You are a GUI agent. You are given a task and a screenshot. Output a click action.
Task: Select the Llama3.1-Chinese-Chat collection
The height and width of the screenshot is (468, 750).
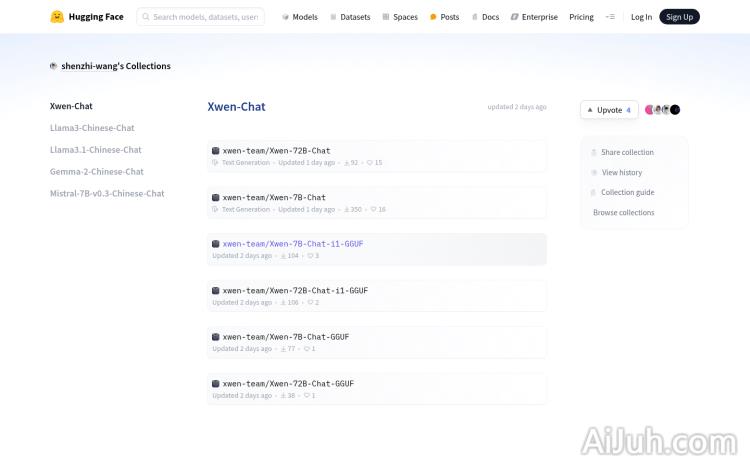point(96,150)
